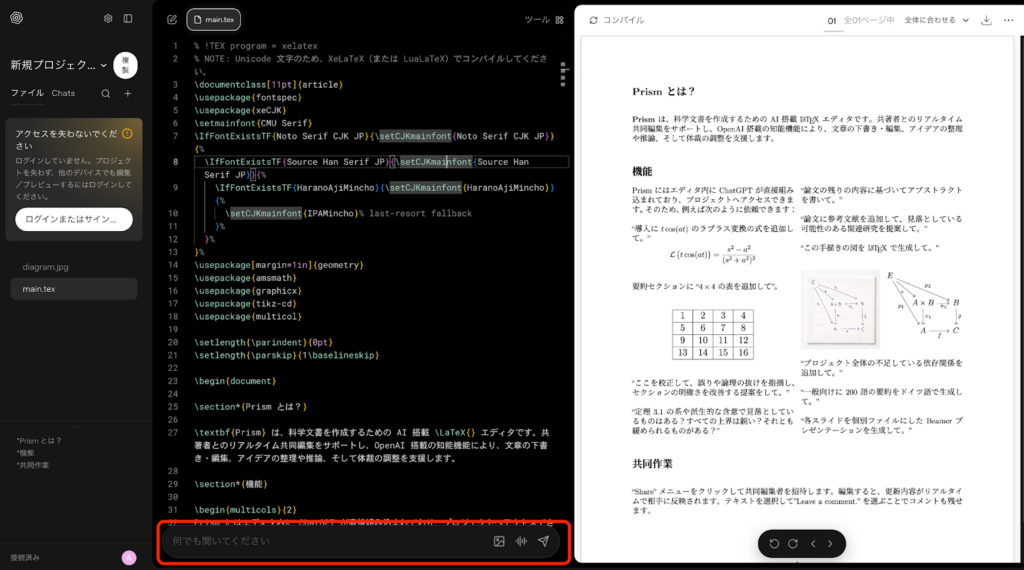Viewport: 1024px width, 570px height.
Task: Click the user avatar in the status bar
Action: 129,558
